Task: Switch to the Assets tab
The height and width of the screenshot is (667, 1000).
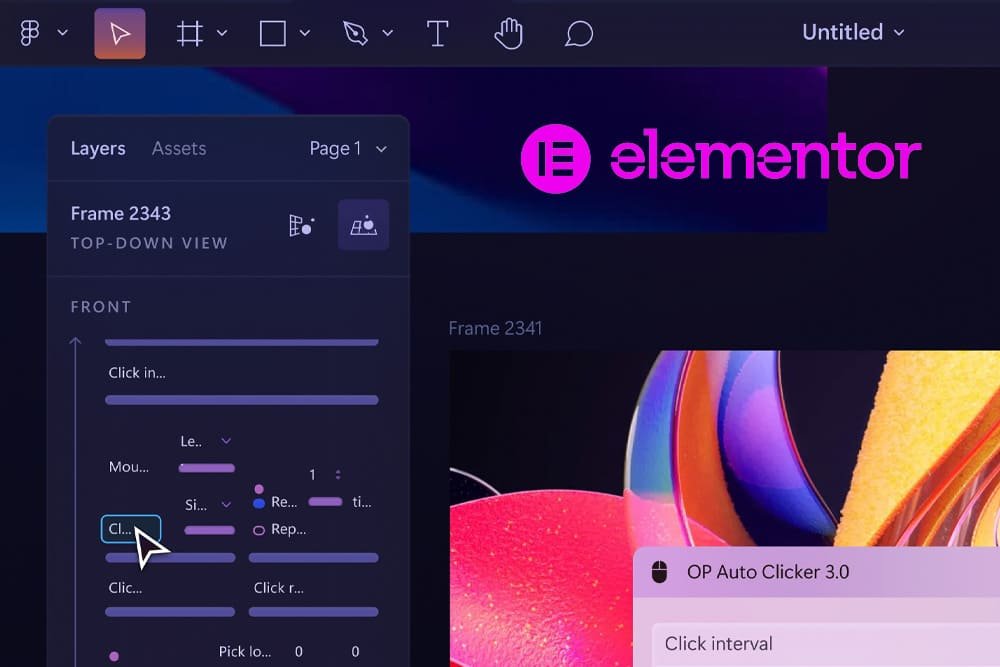Action: point(179,148)
